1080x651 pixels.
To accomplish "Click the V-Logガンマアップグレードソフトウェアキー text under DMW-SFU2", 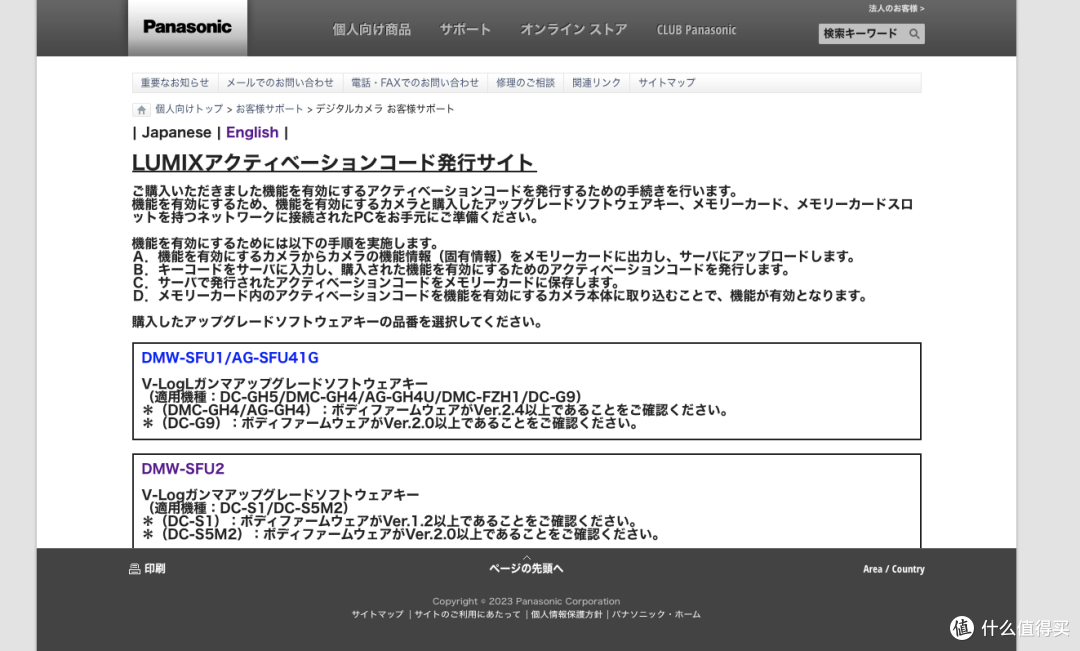I will (x=280, y=495).
